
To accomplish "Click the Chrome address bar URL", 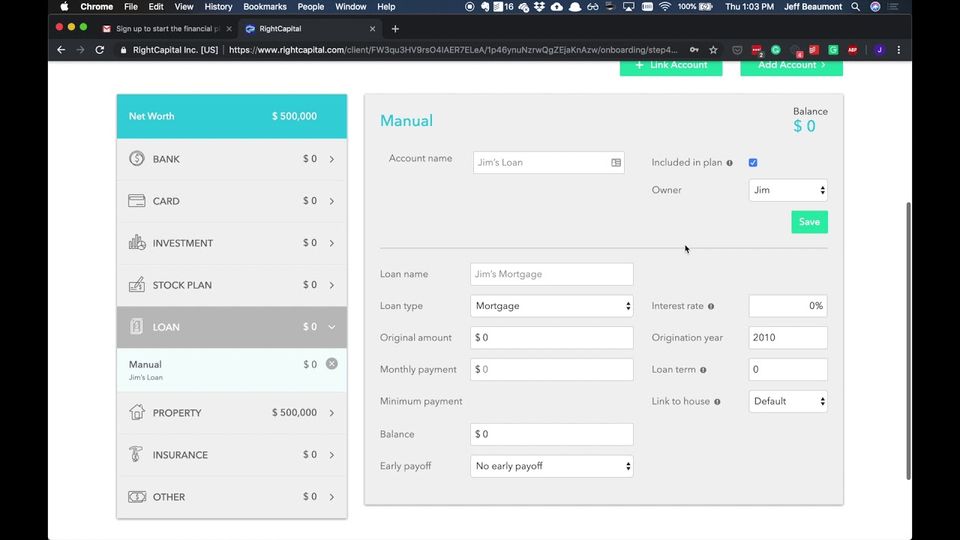I will coord(453,50).
